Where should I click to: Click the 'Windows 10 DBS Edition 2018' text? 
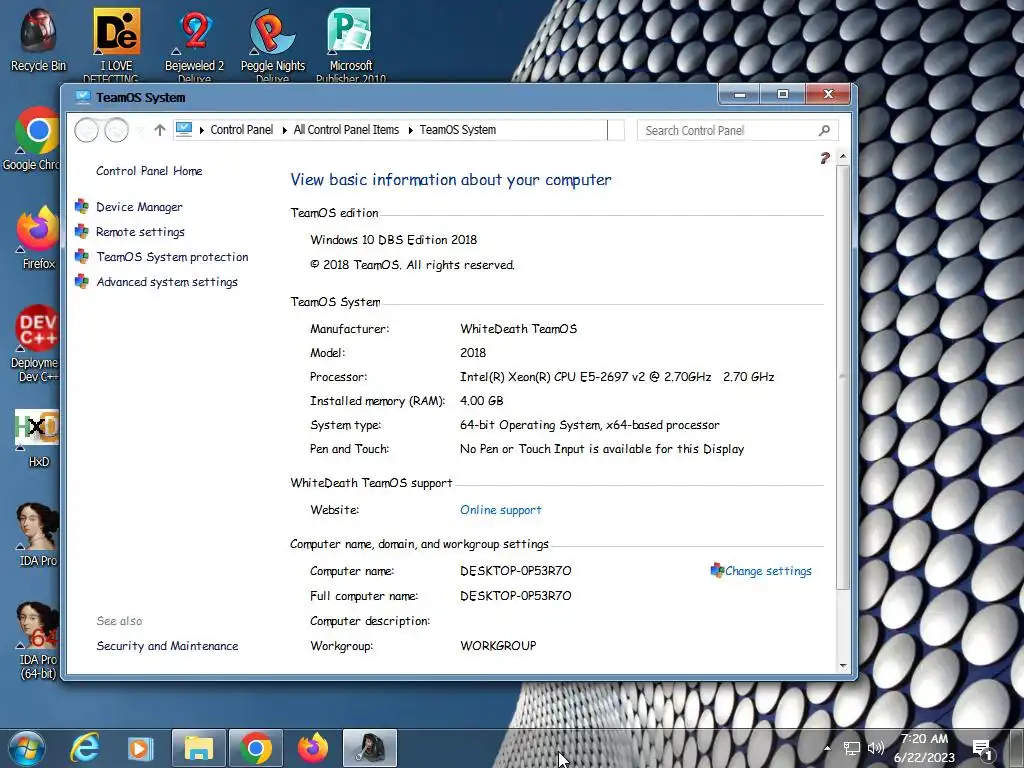(393, 240)
